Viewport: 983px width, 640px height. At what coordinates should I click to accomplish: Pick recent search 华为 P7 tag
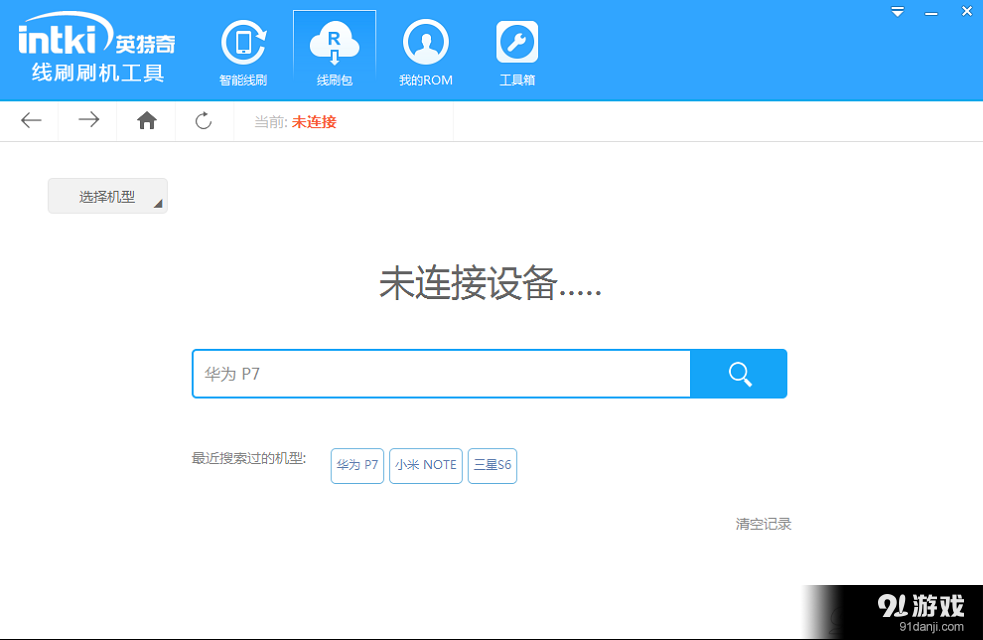coord(357,465)
